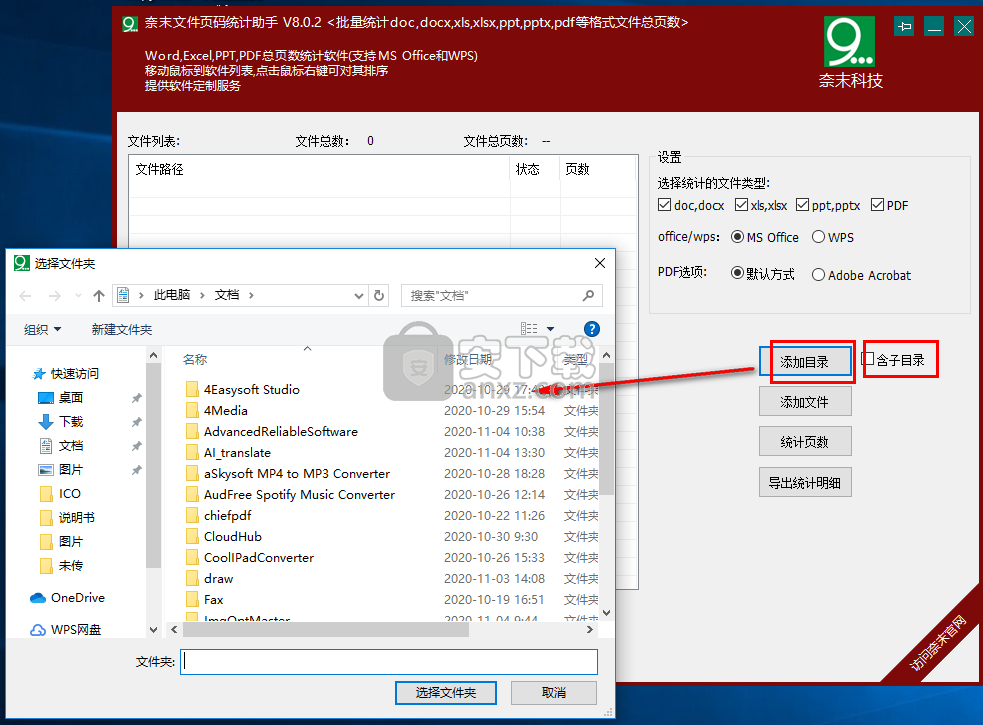Expand the chevron after 此电脑 in the path
This screenshot has width=983, height=725.
[x=202, y=295]
